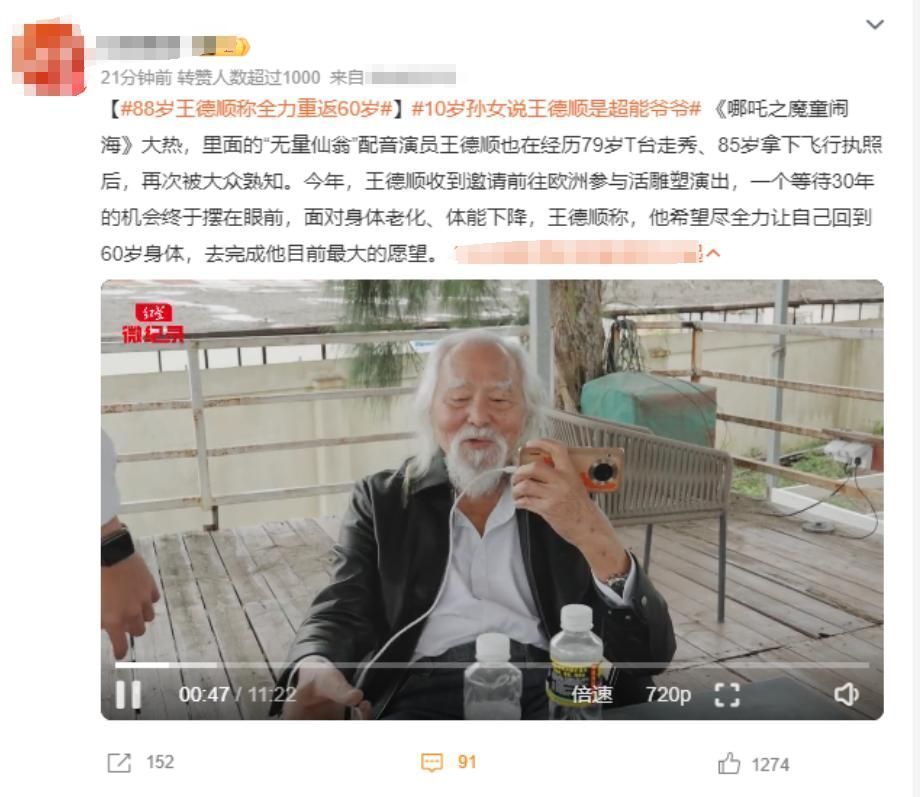Click the 21分钟前 post timestamp
Screen dimensions: 920x797
pos(136,77)
